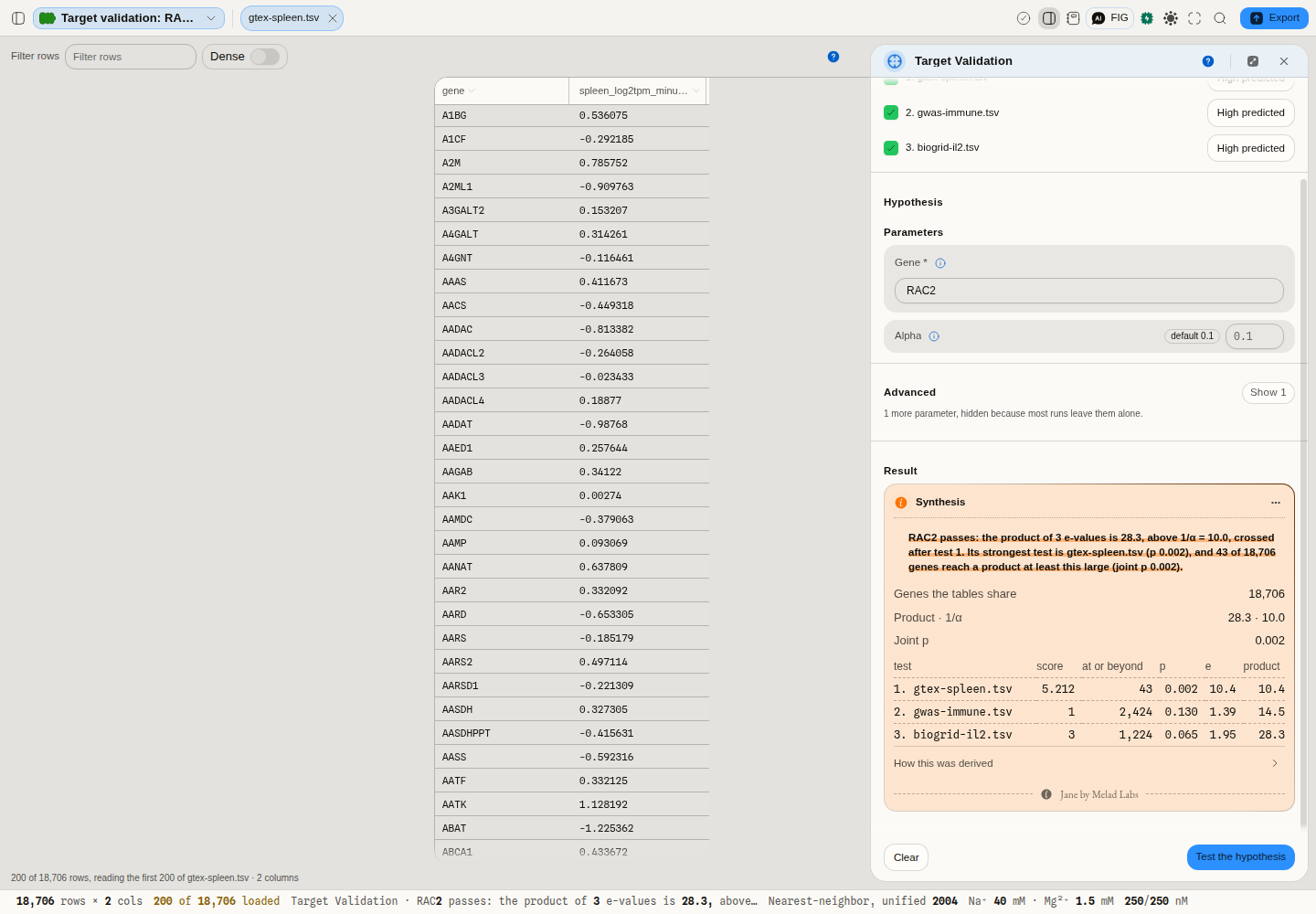Image resolution: width=1316 pixels, height=914 pixels.
Task: Click the blue Export button
Action: click(x=1274, y=18)
